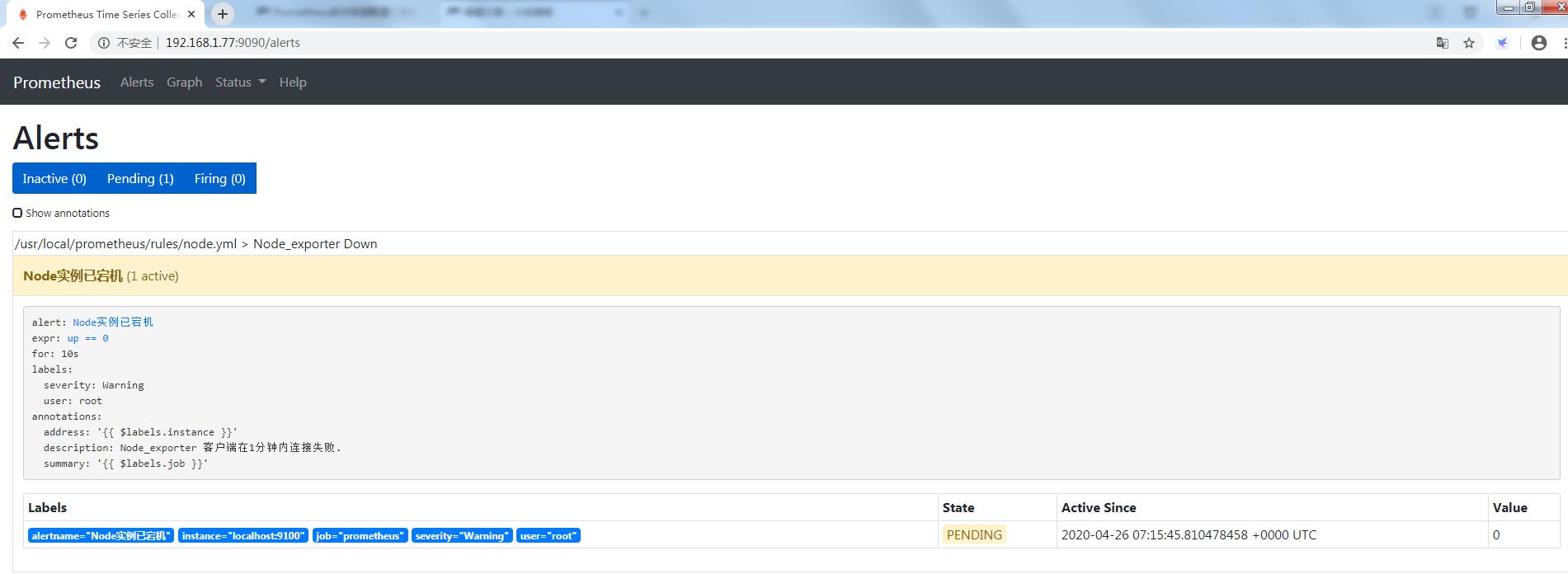1568x574 pixels.
Task: Click the Active Since timestamp value
Action: point(1189,535)
